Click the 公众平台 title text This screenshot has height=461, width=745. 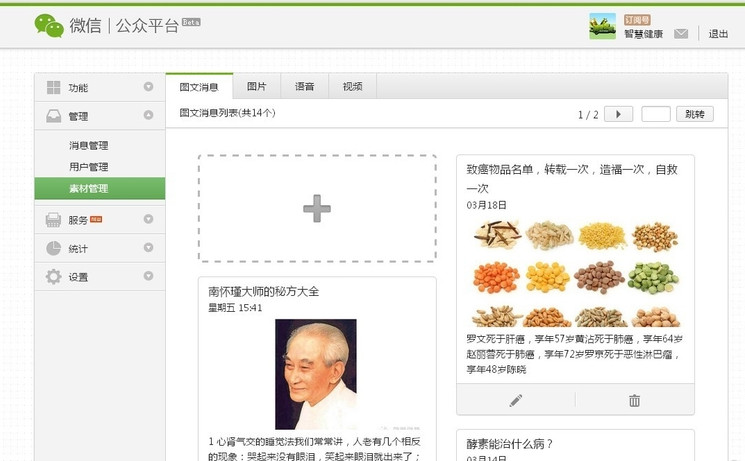click(147, 26)
